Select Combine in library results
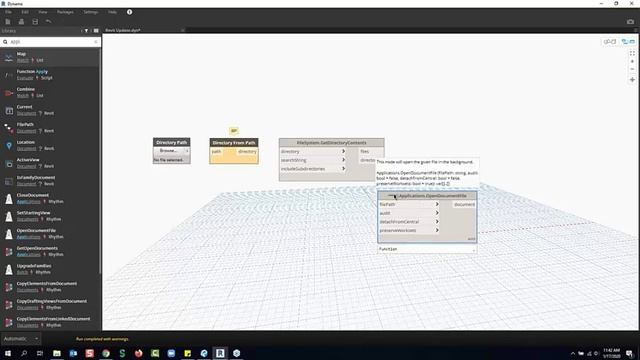640x360 pixels. [50, 92]
